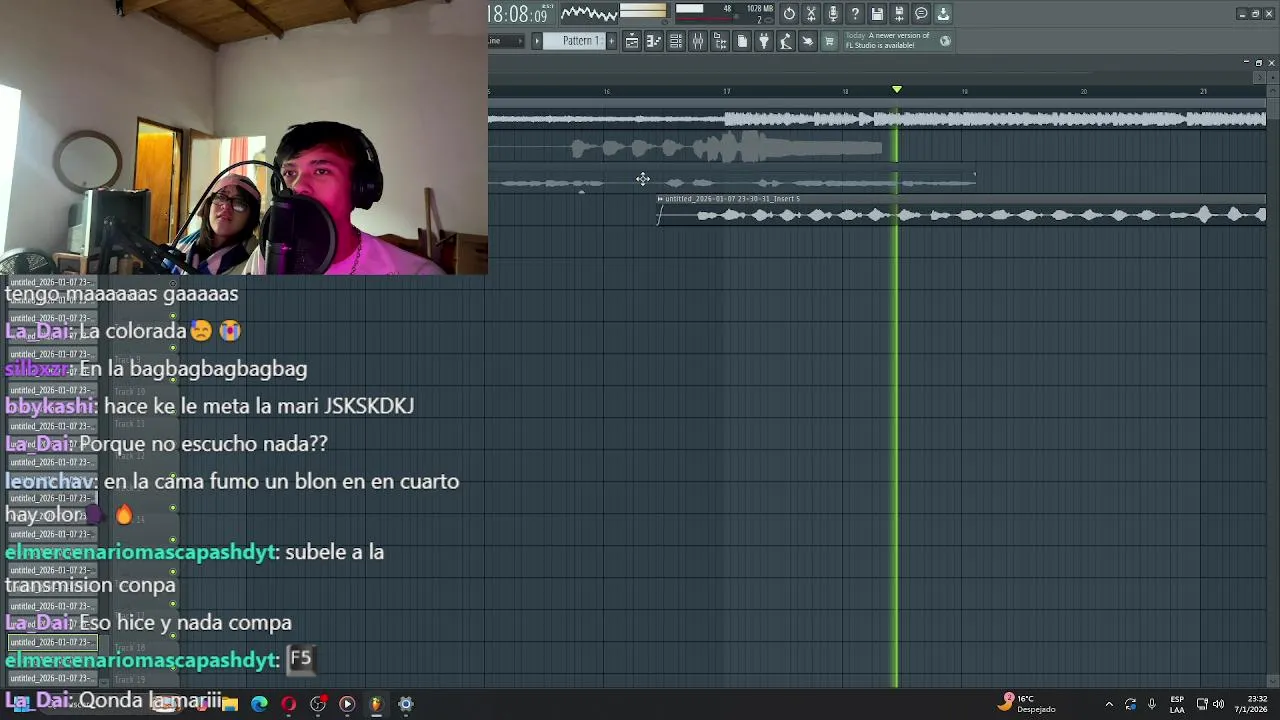The width and height of the screenshot is (1280, 720).
Task: Click the project picker pages icon
Action: point(742,41)
